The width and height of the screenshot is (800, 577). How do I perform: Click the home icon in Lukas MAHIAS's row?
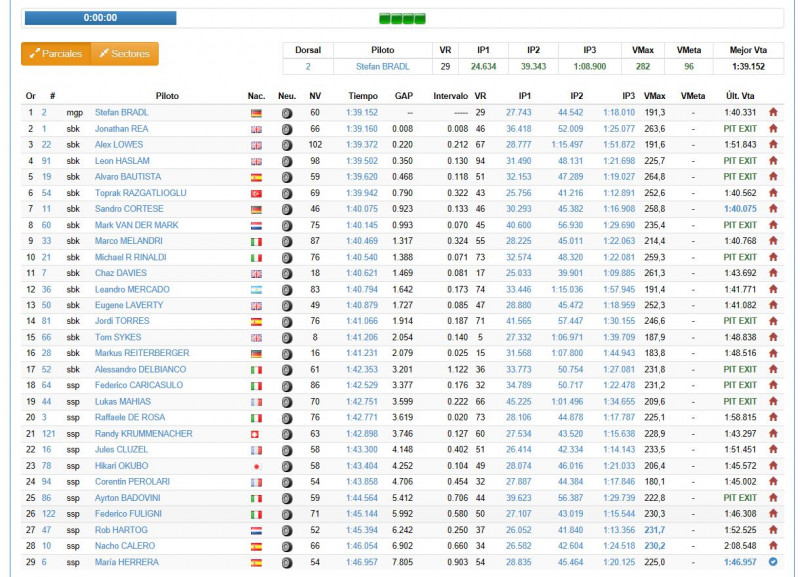pos(773,402)
